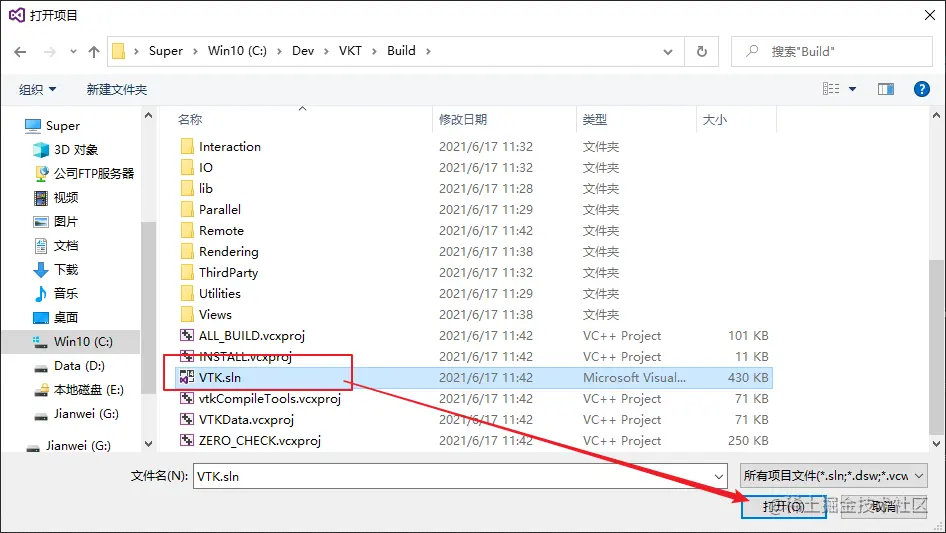This screenshot has height=533, width=946.
Task: Select INSTALL.vcxproj project file icon
Action: coord(187,356)
